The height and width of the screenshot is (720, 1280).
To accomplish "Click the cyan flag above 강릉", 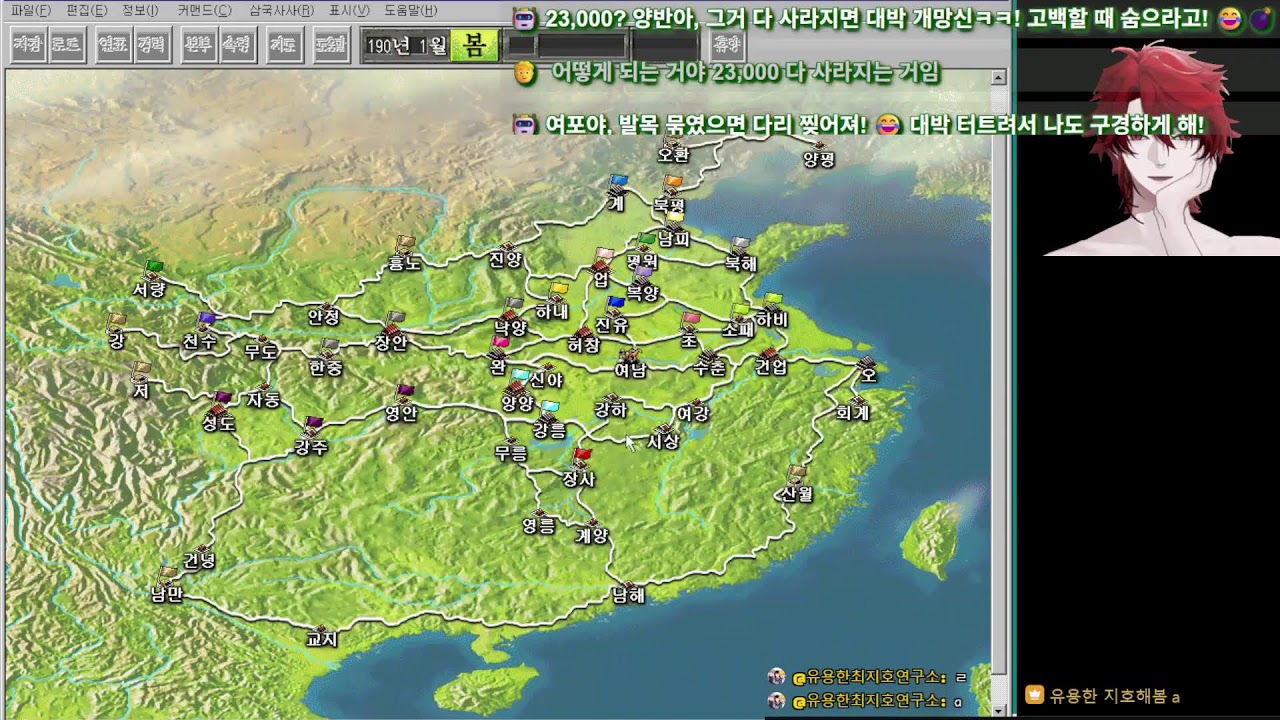I will (549, 409).
